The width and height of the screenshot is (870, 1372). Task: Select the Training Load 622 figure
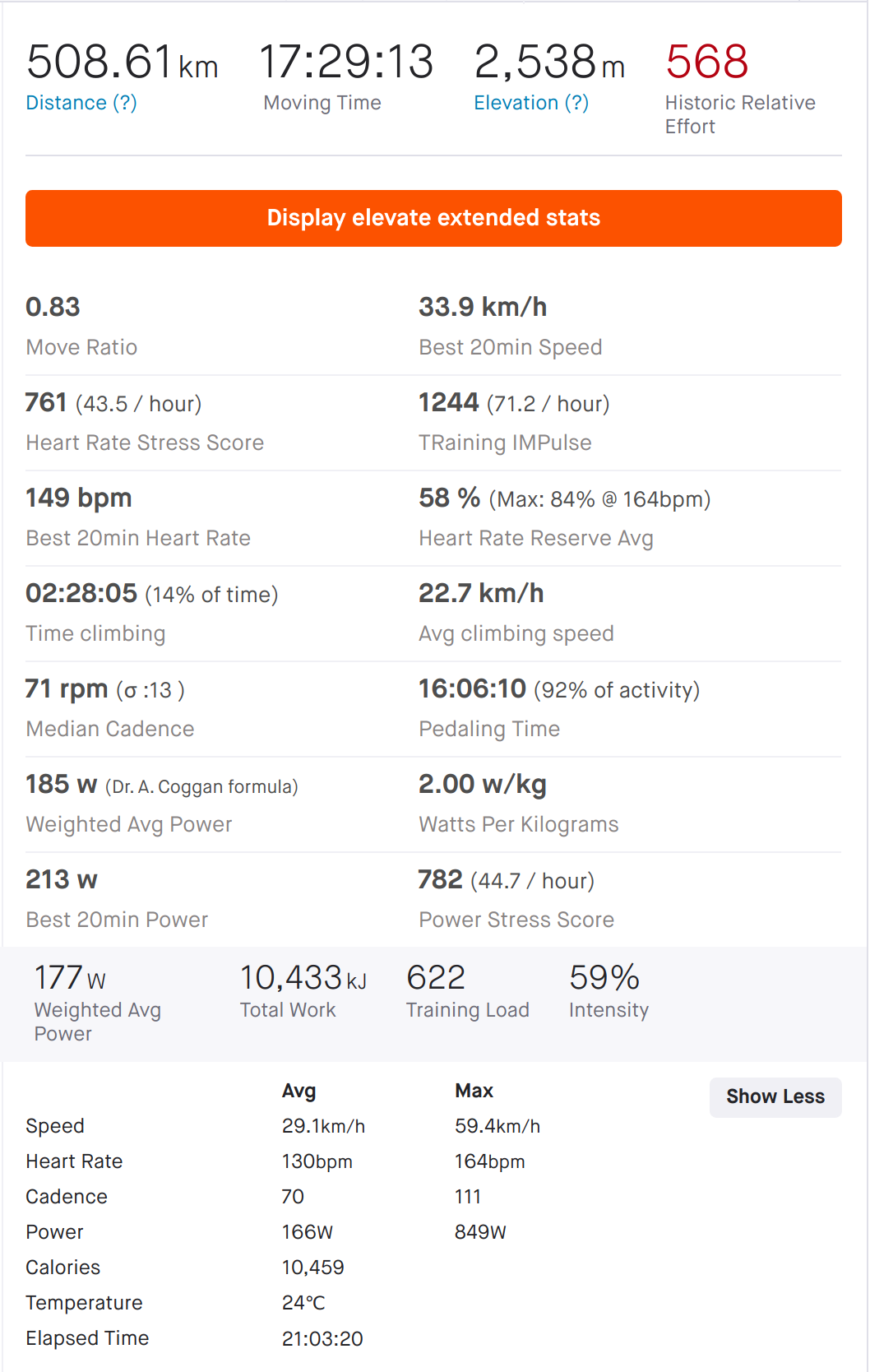point(436,978)
